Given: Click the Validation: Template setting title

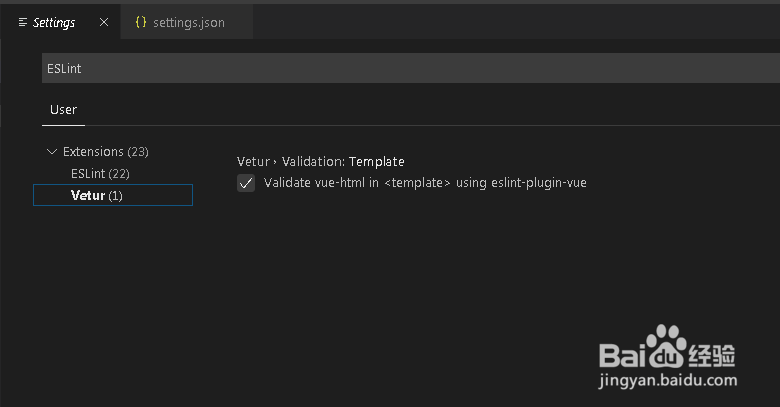Looking at the screenshot, I should click(x=343, y=162).
